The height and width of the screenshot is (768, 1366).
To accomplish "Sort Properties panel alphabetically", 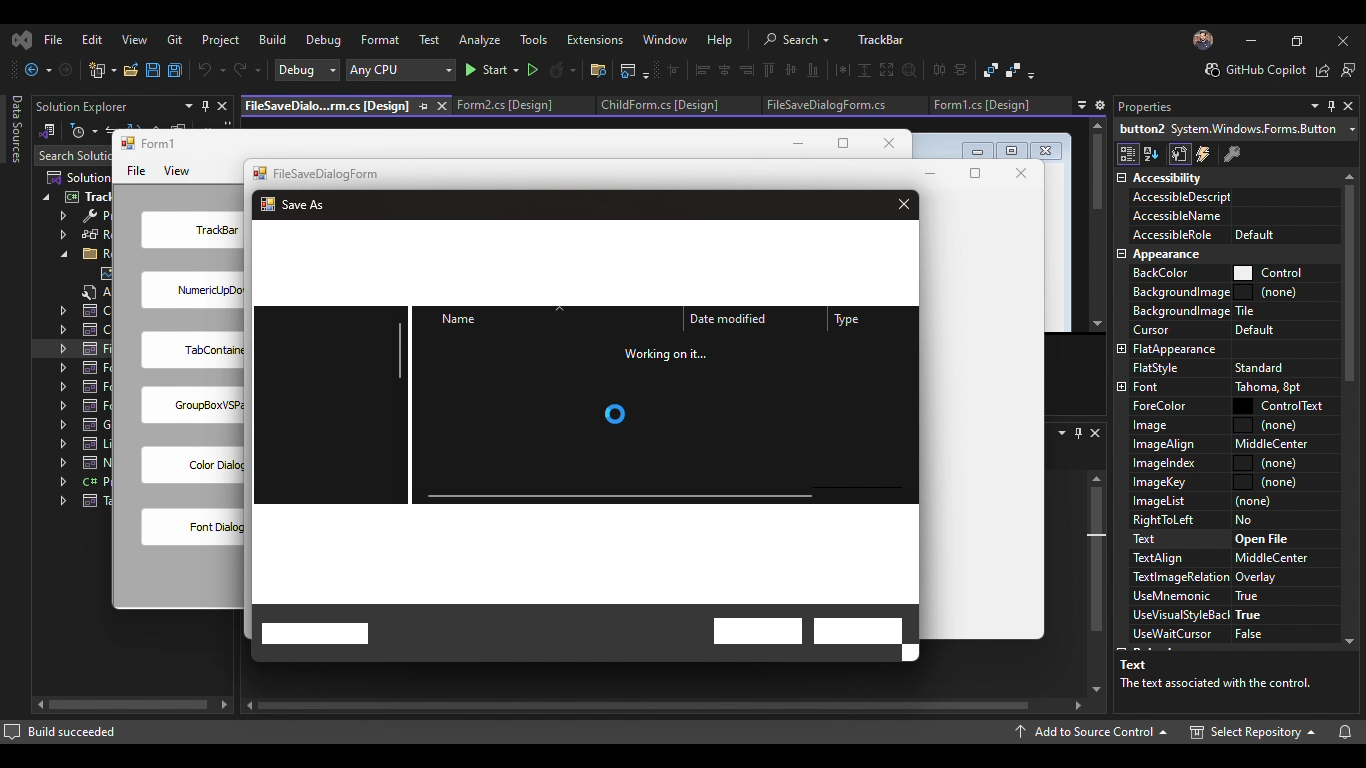I will pyautogui.click(x=1152, y=154).
